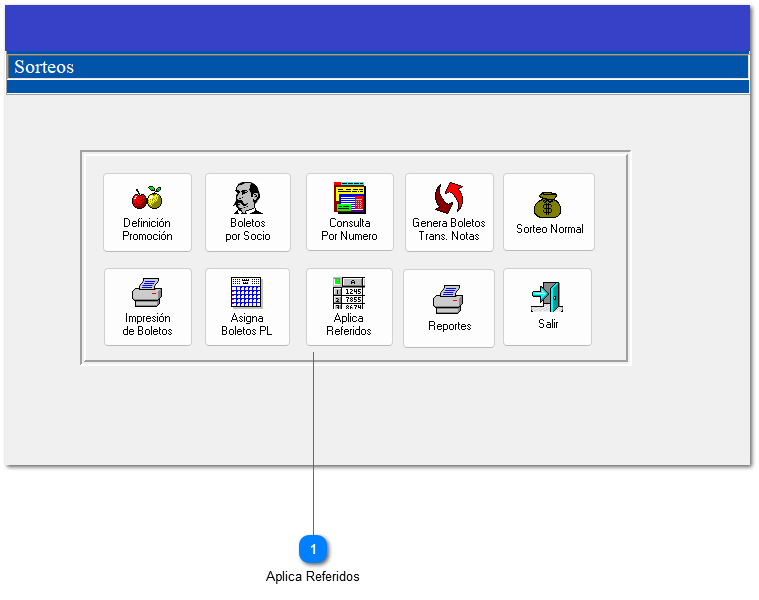Click the blue grid Asigna Boletos PL icon

coord(246,292)
